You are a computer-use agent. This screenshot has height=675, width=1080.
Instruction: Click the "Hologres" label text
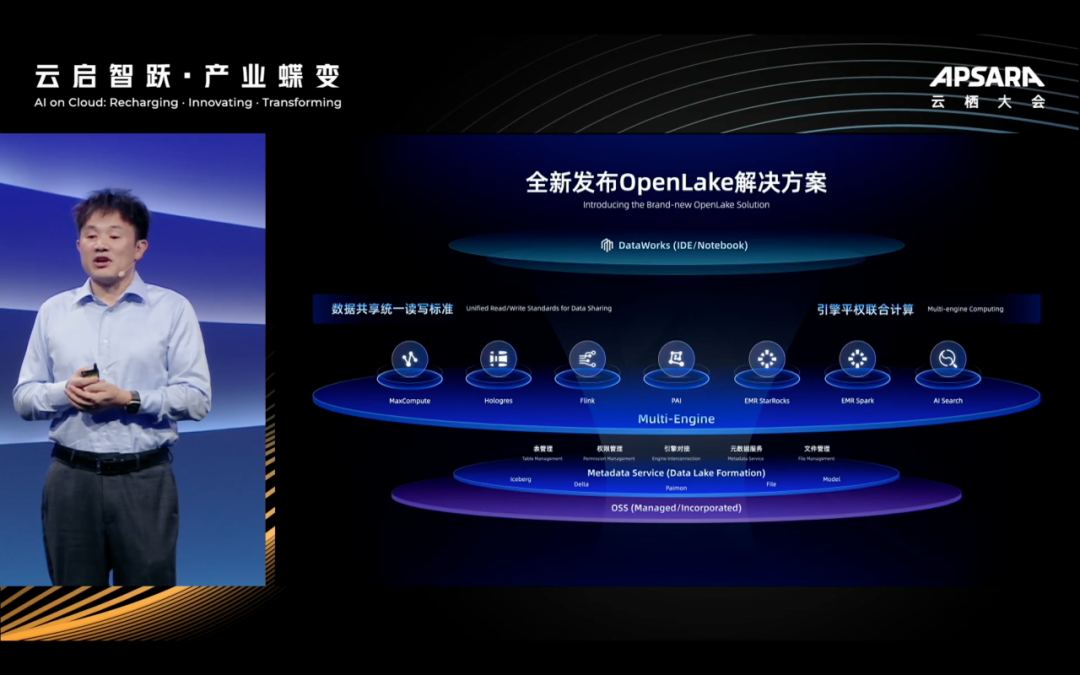[498, 401]
